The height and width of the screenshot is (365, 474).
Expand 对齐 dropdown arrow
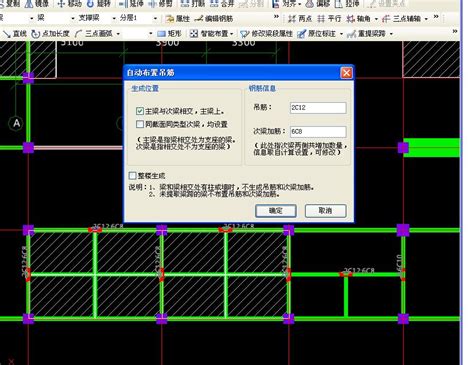(x=299, y=4)
